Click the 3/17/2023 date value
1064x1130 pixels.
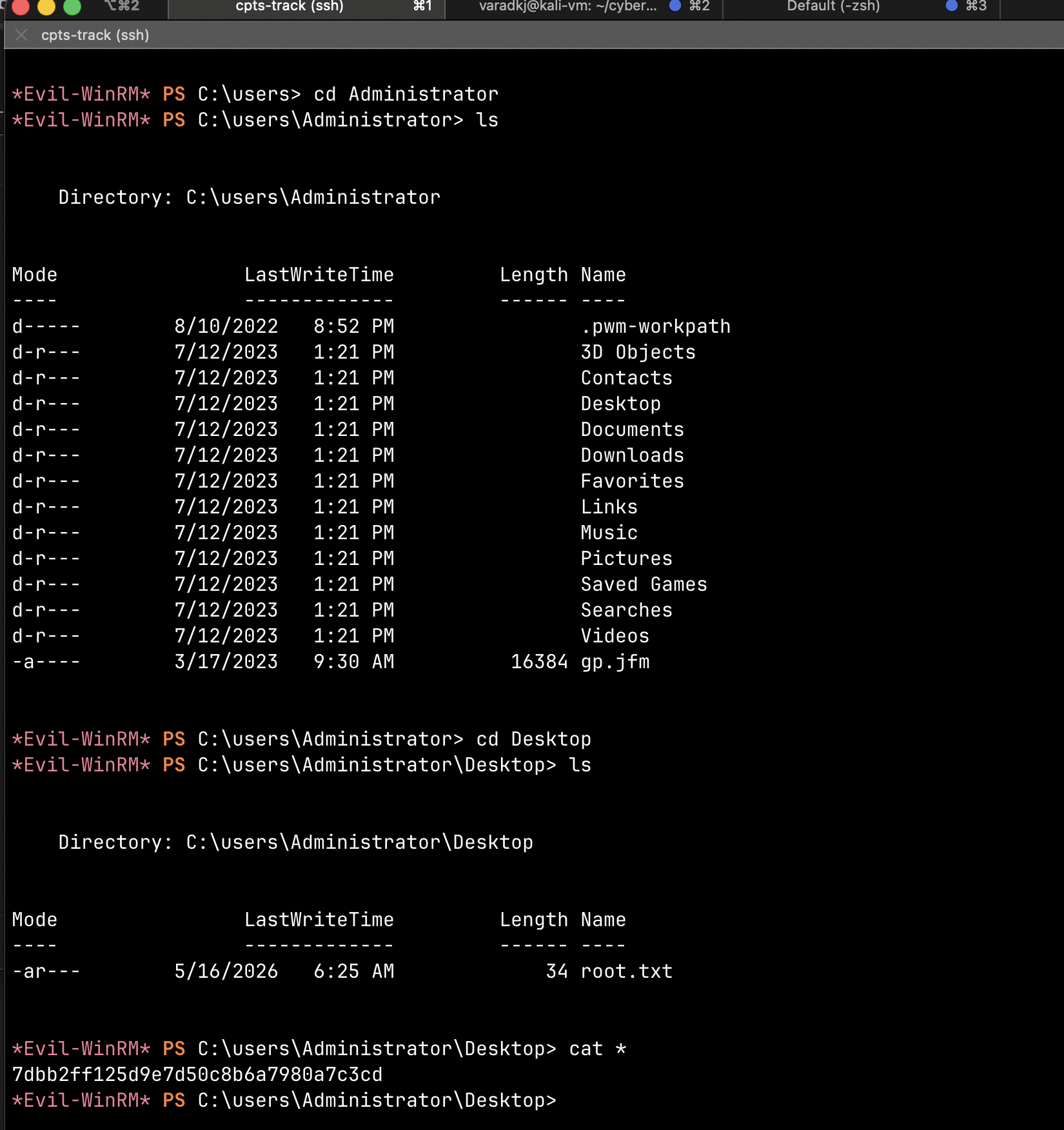point(226,662)
